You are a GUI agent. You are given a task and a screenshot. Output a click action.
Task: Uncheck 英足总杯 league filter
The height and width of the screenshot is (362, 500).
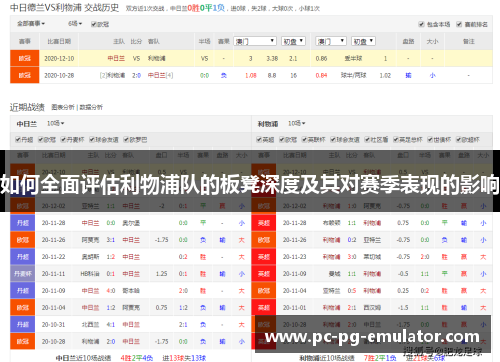(395, 139)
